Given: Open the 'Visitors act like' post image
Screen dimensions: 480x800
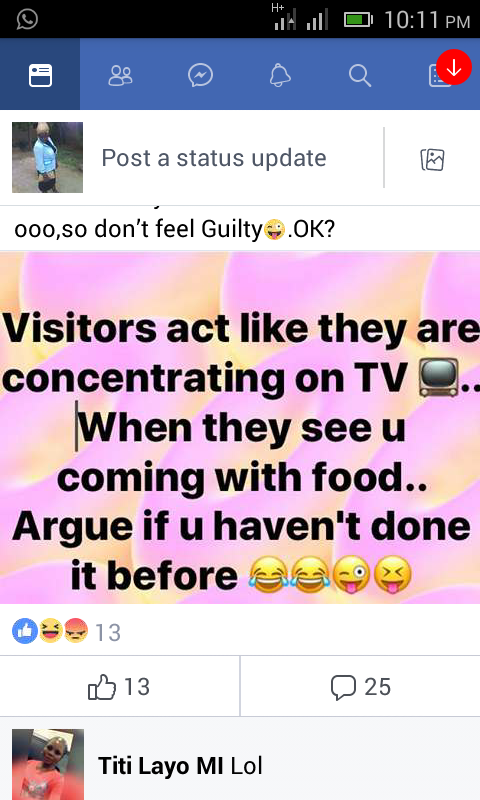Looking at the screenshot, I should pos(240,428).
